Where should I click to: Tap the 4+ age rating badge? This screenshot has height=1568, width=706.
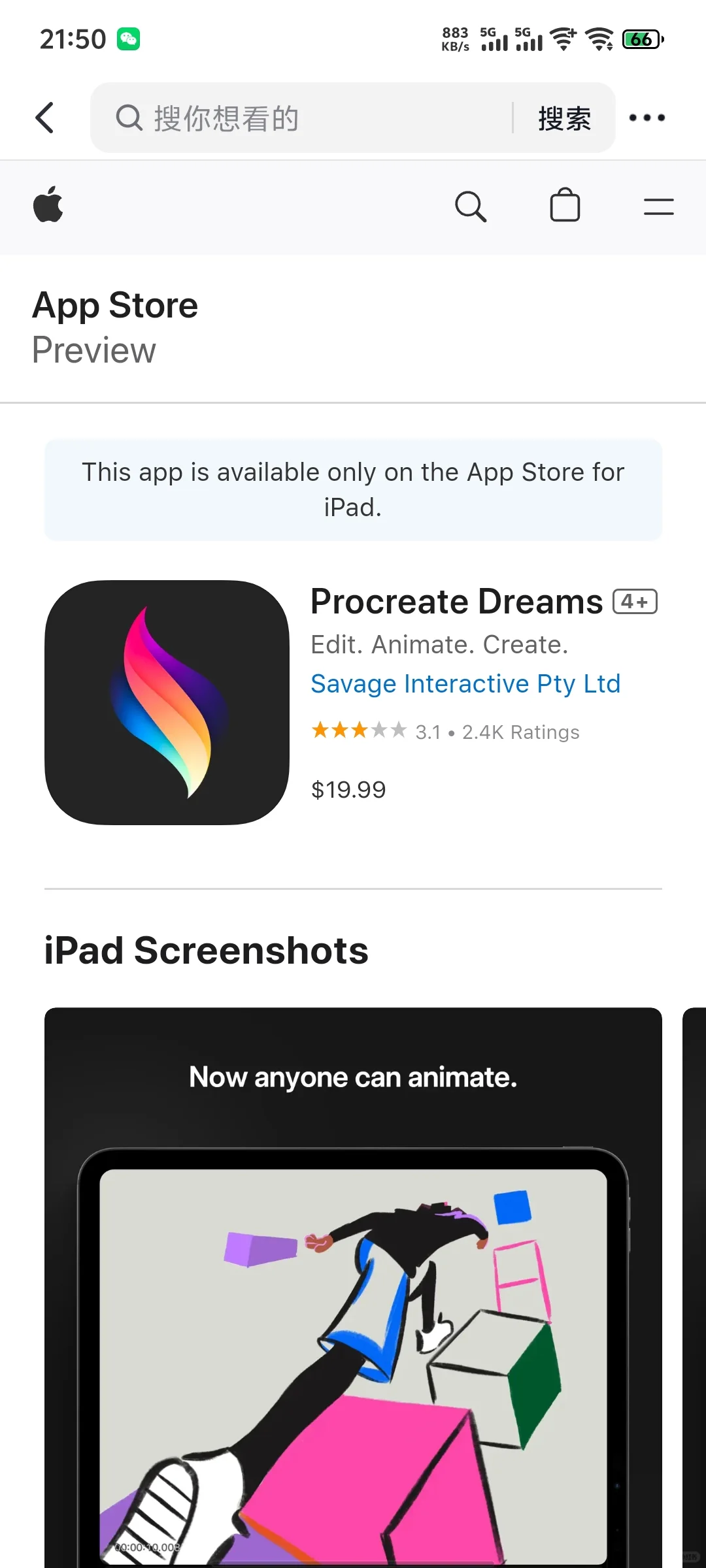(635, 601)
